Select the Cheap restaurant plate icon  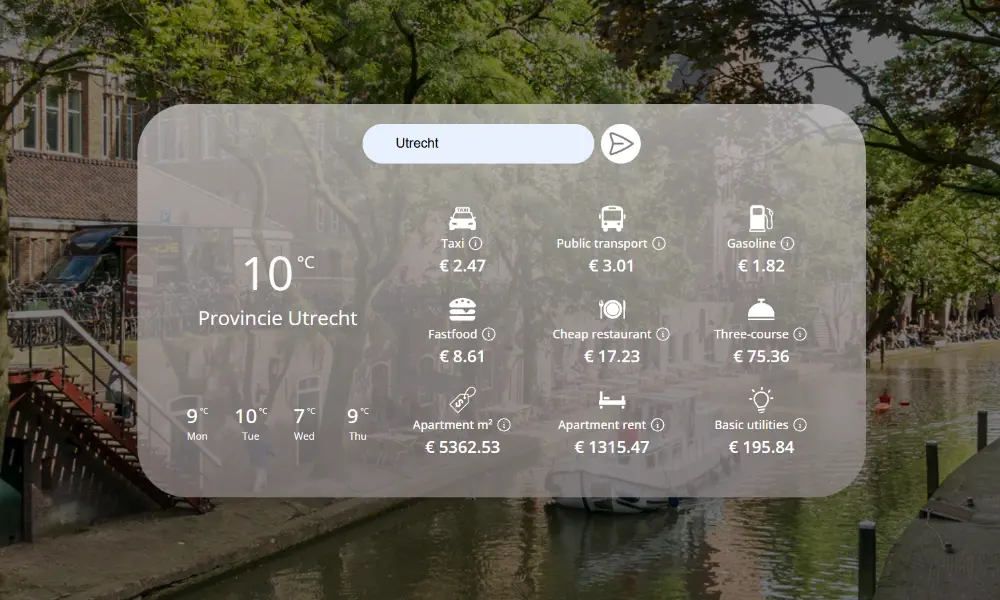coord(611,309)
